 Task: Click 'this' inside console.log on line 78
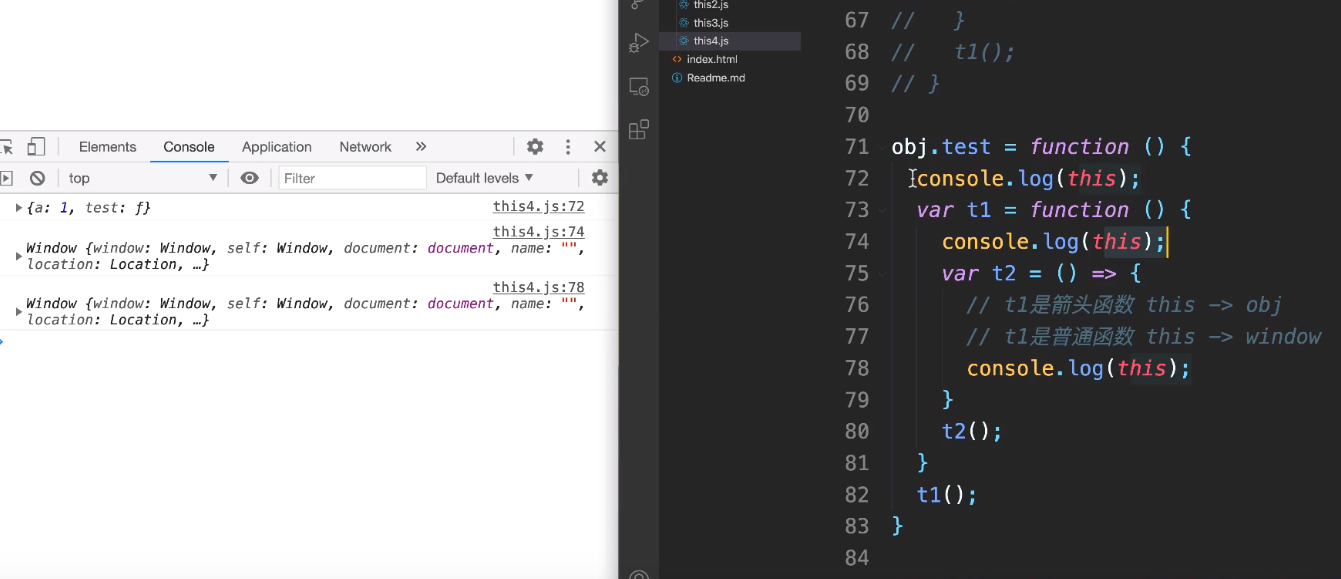[1142, 368]
